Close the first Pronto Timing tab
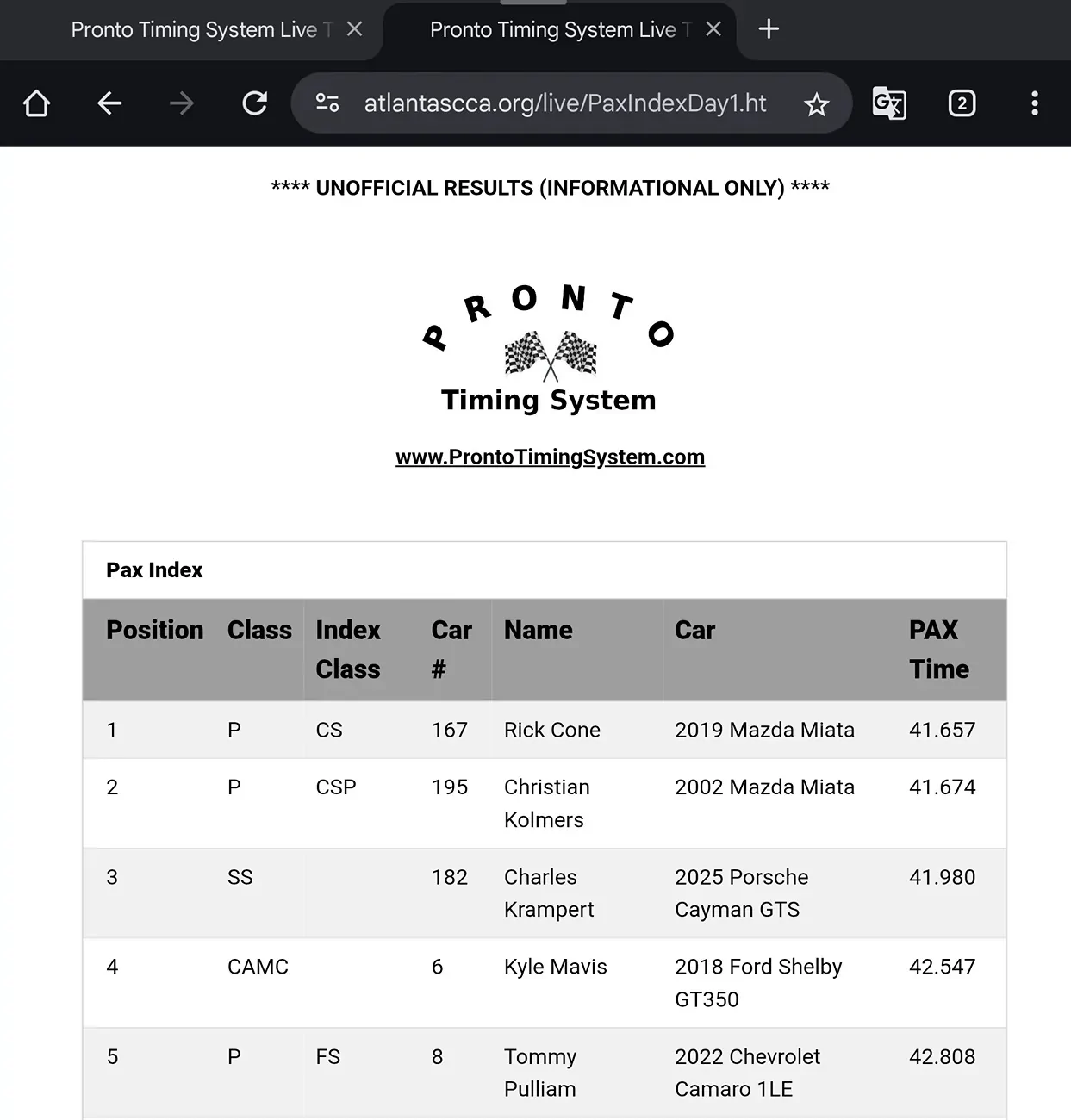The width and height of the screenshot is (1071, 1120). pos(354,29)
